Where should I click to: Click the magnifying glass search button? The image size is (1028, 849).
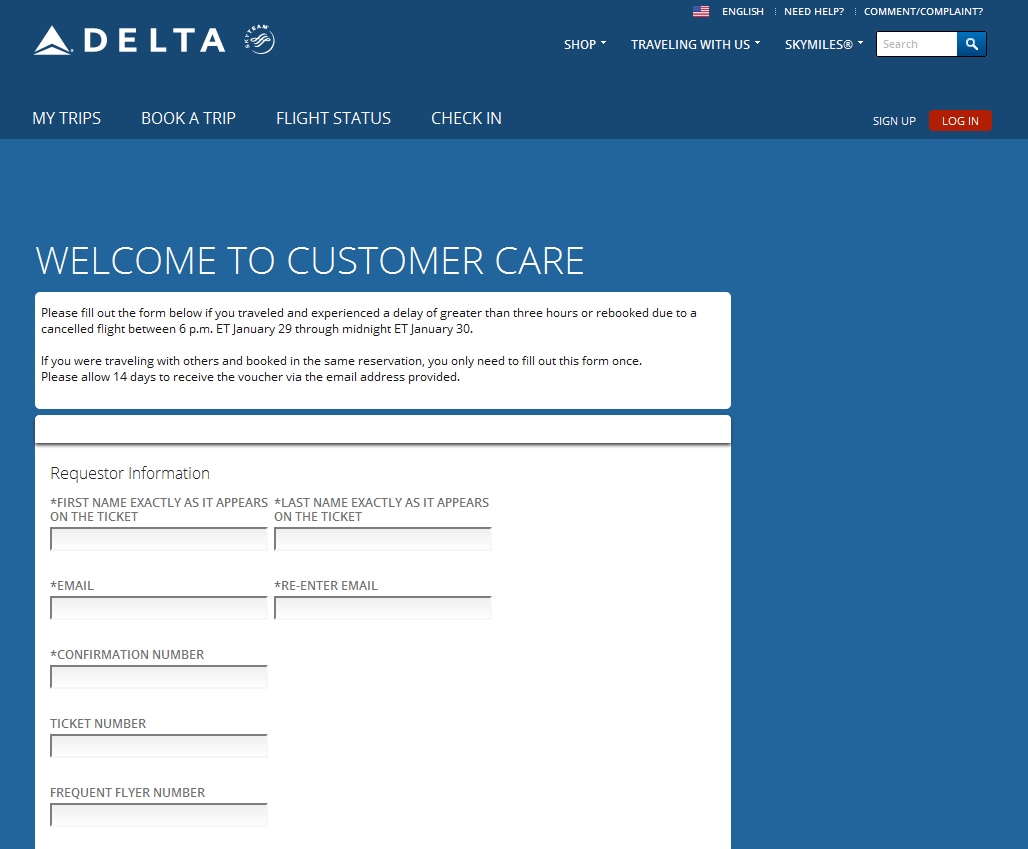(x=971, y=44)
